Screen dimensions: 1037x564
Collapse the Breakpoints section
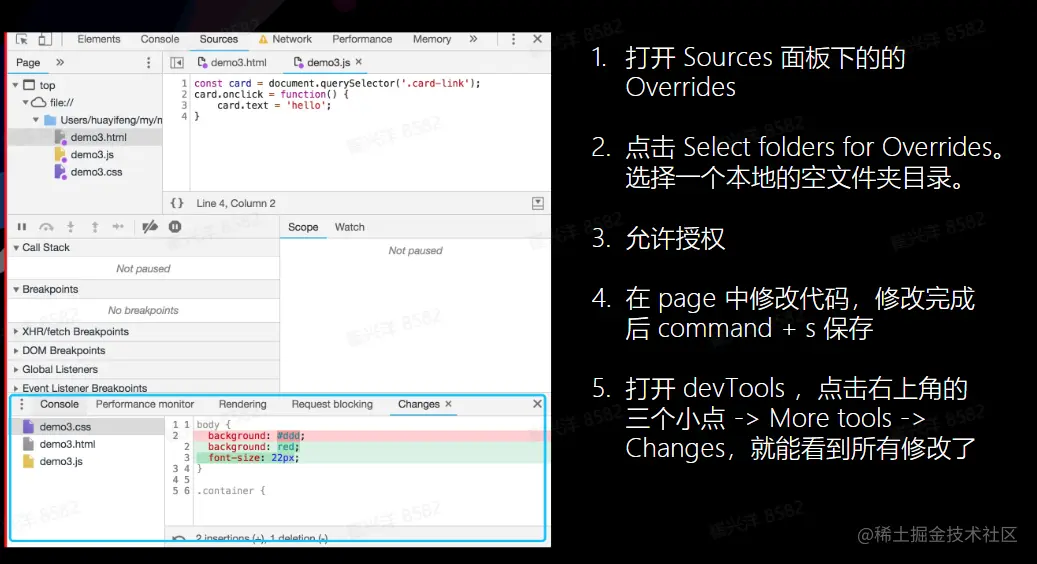tap(17, 289)
